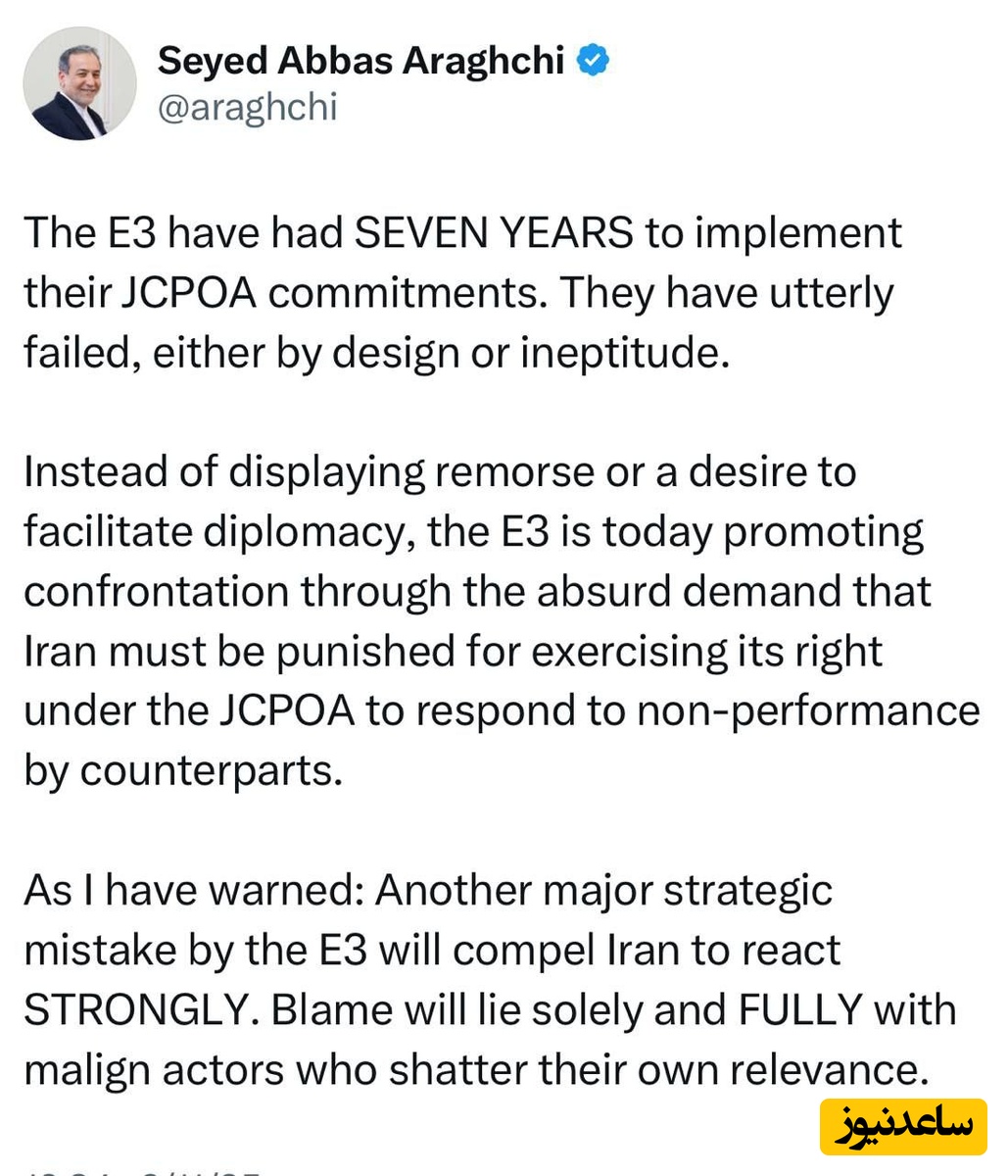This screenshot has width=1008, height=1176.
Task: Click the blue verified badge
Action: pyautogui.click(x=593, y=61)
